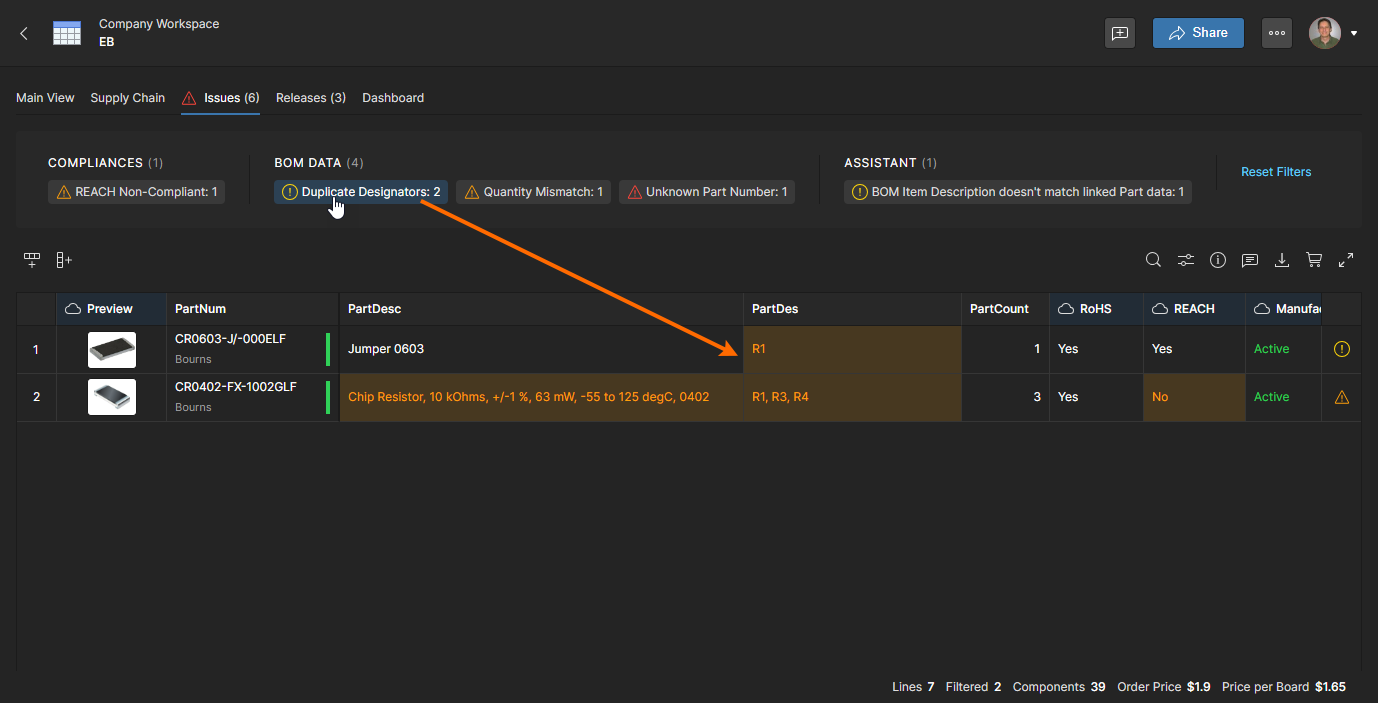Switch to the Supply Chain tab
Viewport: 1378px width, 703px height.
pyautogui.click(x=127, y=98)
